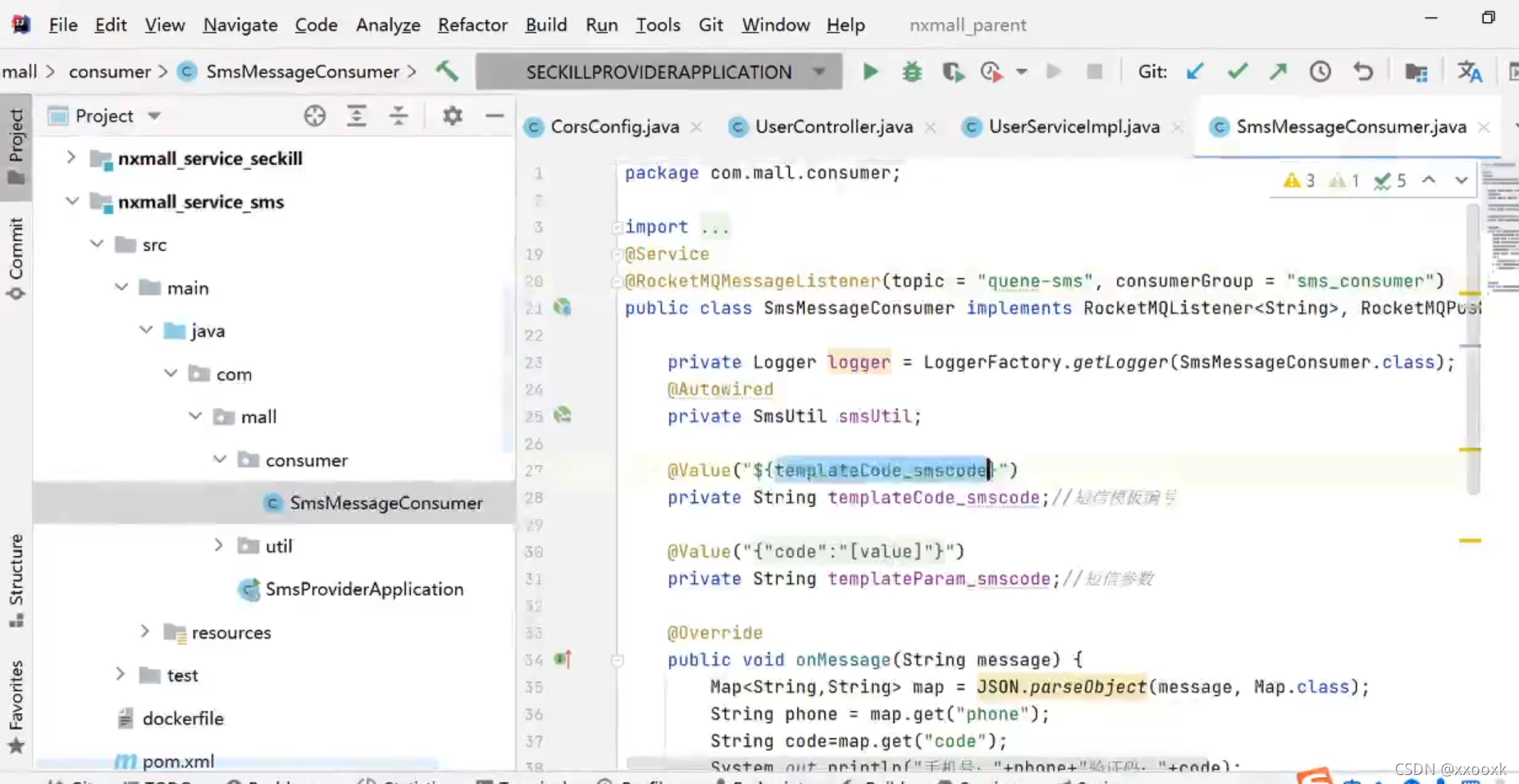Select SmsProviderApplication class in tree
This screenshot has height=784, width=1519.
coord(364,589)
